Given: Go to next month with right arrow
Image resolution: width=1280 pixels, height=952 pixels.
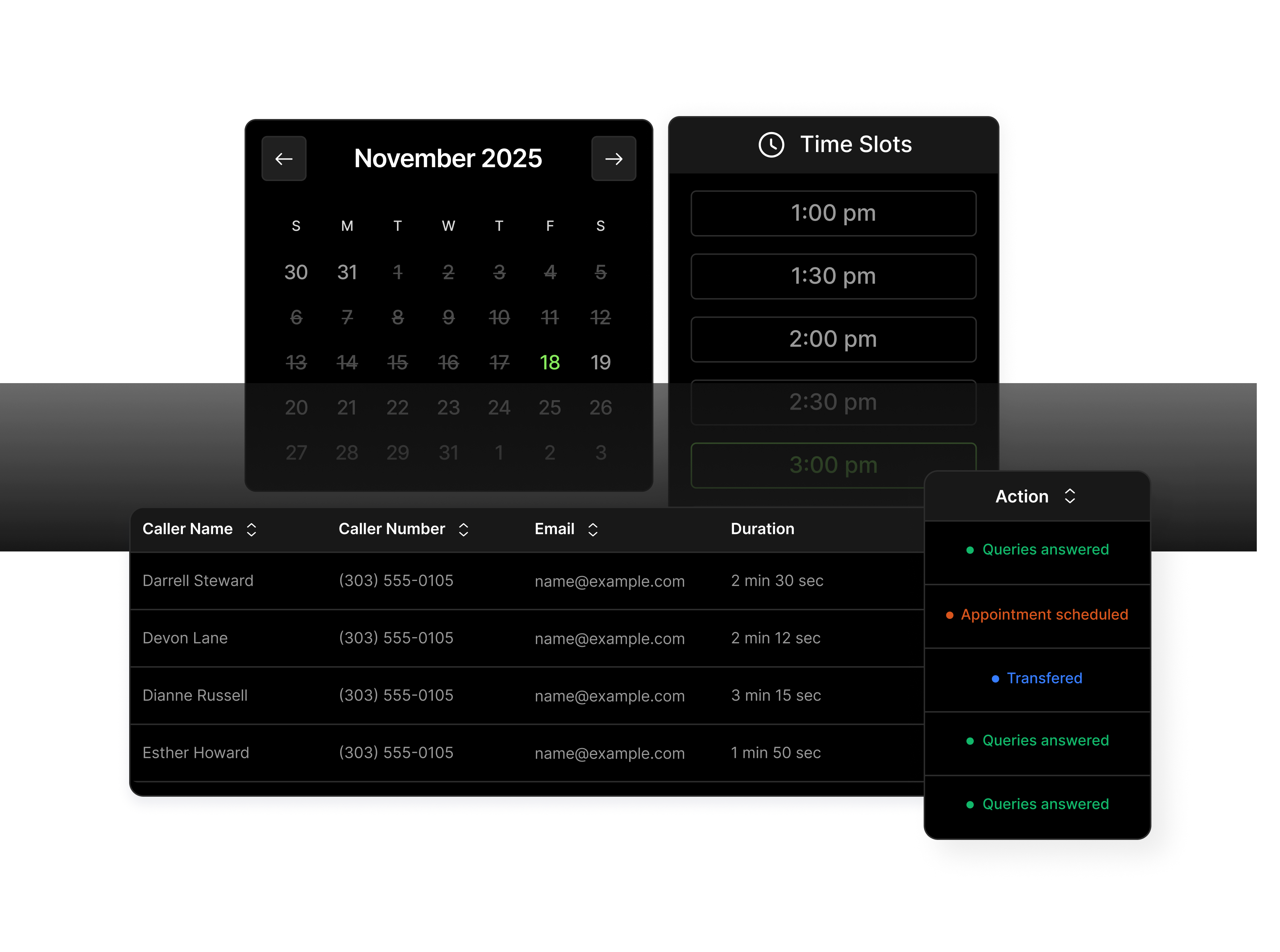Looking at the screenshot, I should click(613, 159).
